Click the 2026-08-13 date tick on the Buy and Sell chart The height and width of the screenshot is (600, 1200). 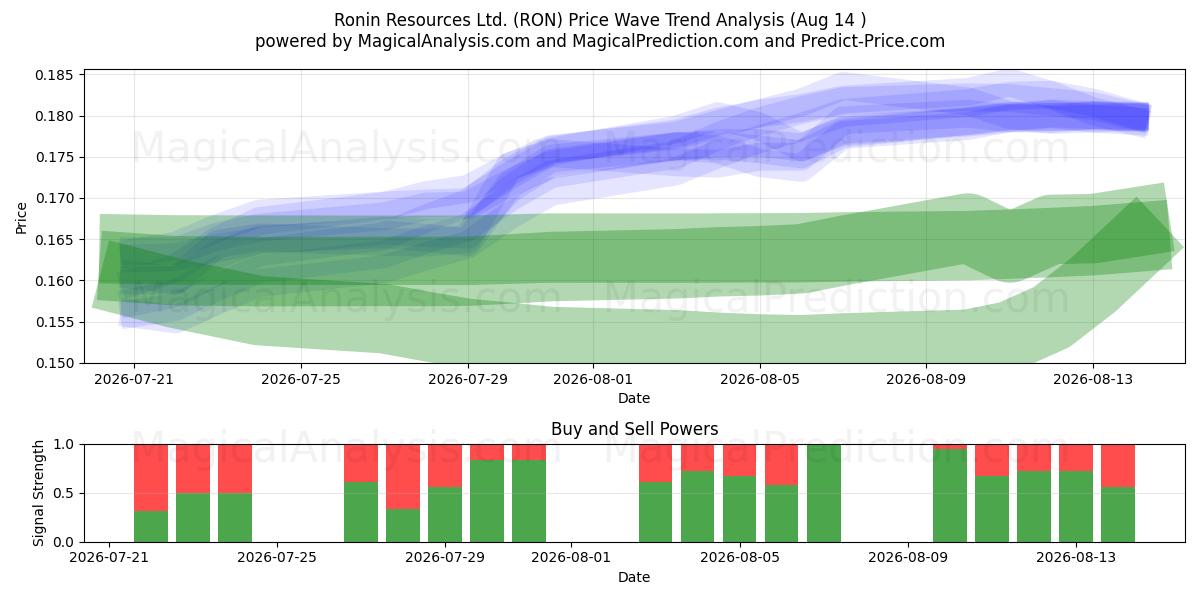point(1076,559)
